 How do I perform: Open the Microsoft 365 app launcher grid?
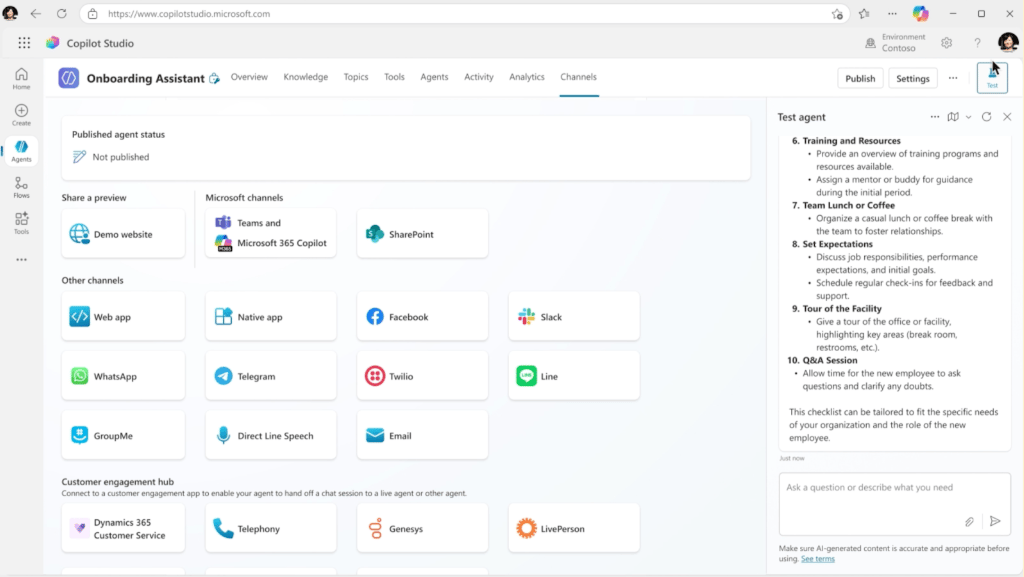(x=23, y=43)
